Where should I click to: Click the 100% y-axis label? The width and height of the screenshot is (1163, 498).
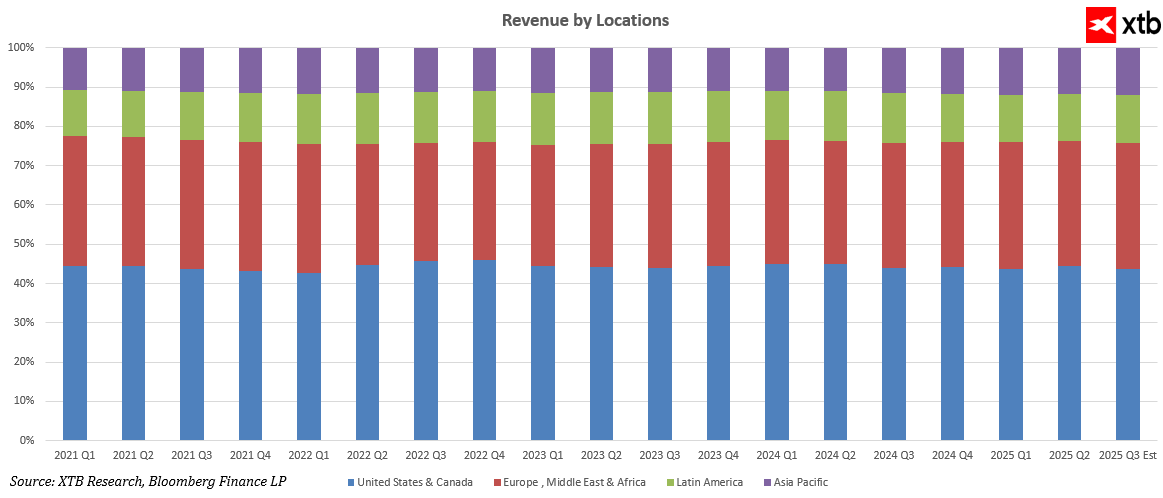tap(21, 48)
